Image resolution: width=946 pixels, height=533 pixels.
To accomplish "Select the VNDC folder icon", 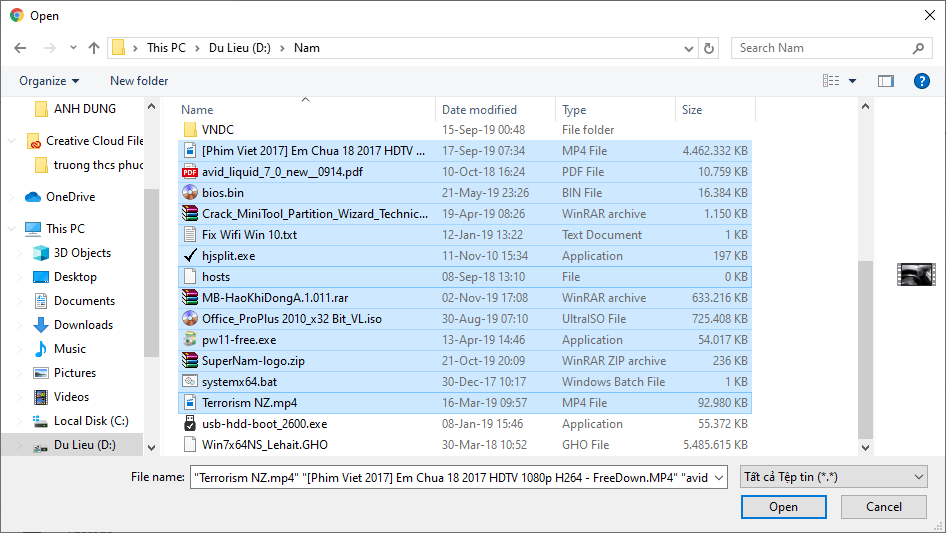I will coord(190,130).
